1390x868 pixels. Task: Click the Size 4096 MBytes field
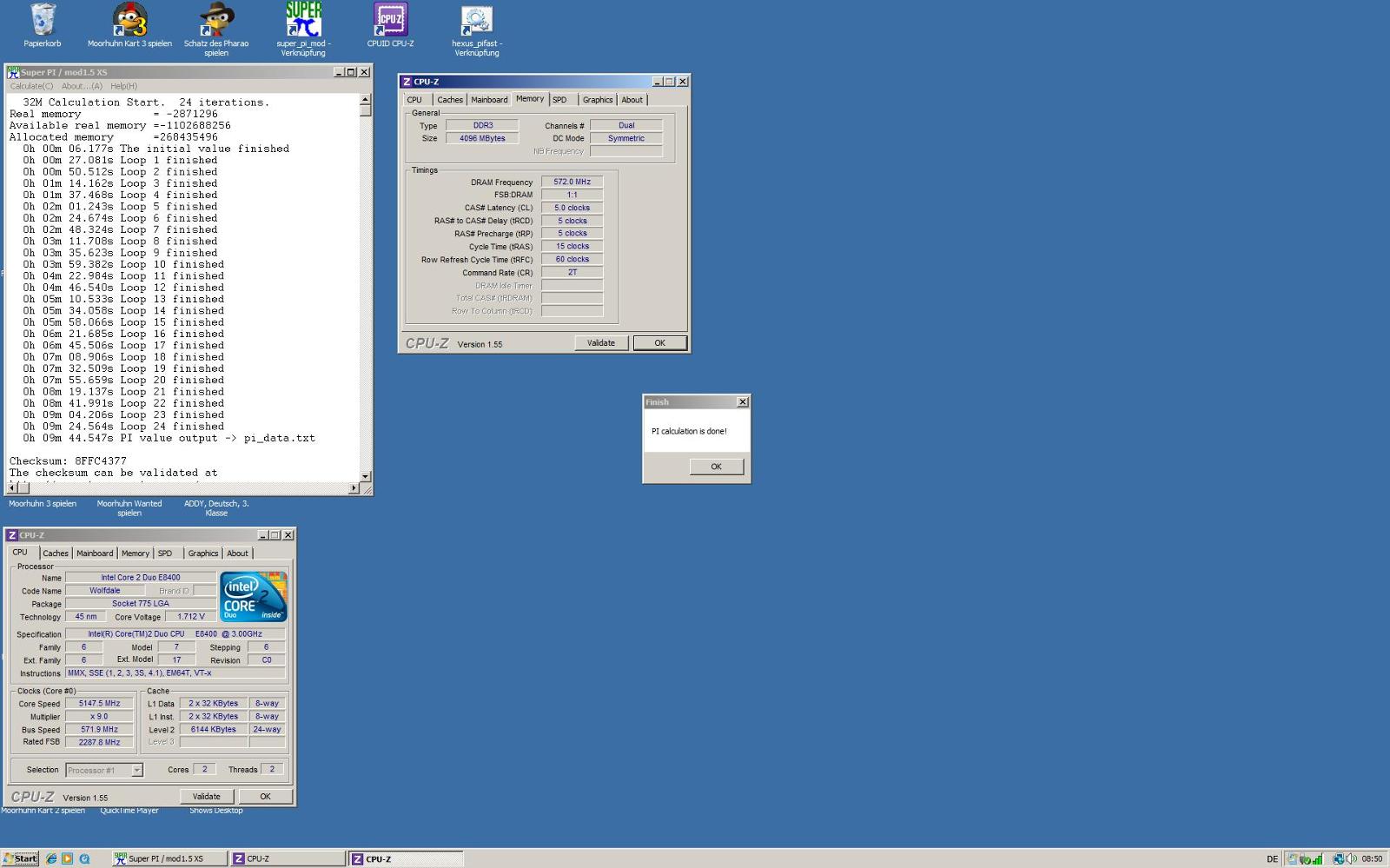point(482,138)
